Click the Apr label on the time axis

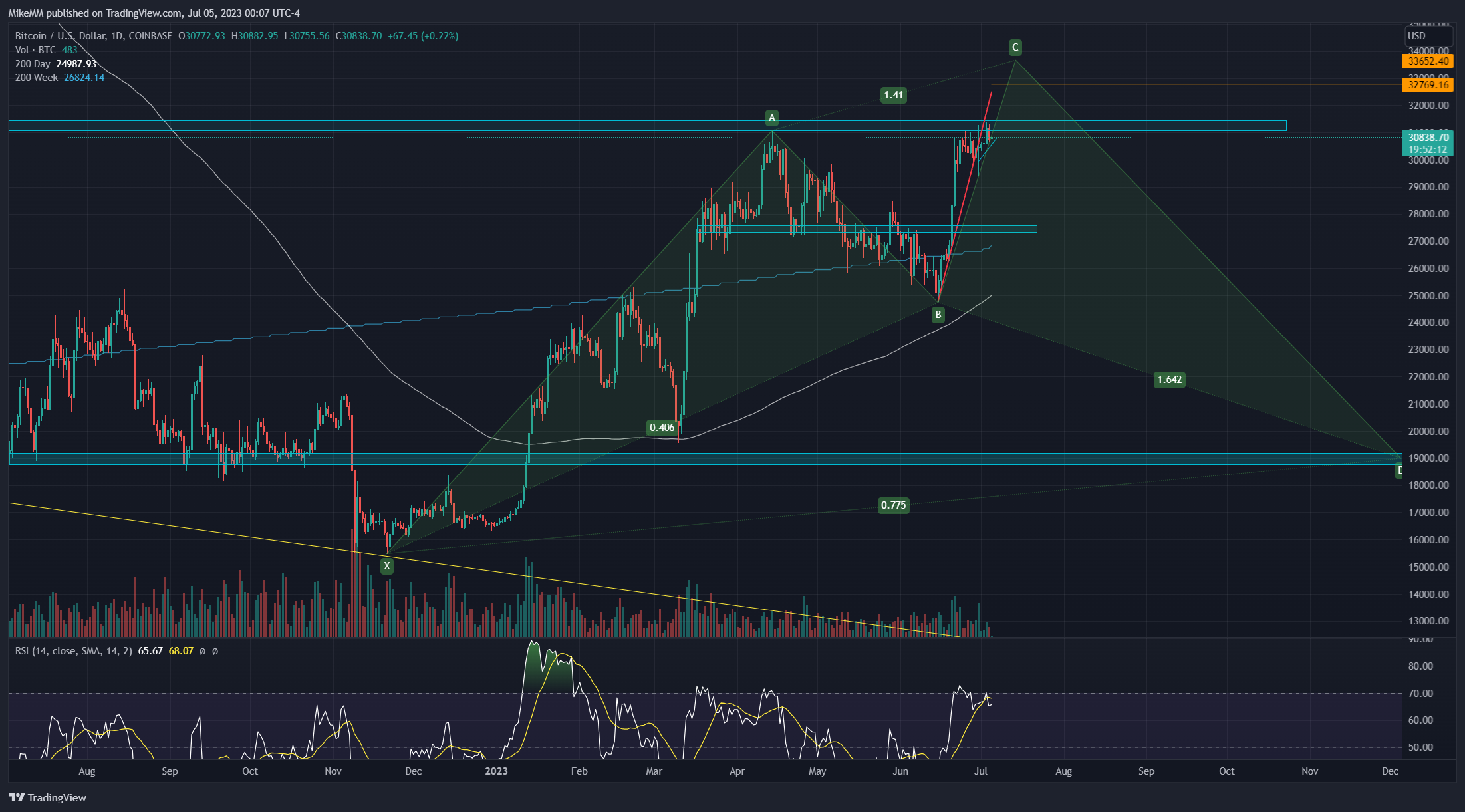(x=737, y=771)
